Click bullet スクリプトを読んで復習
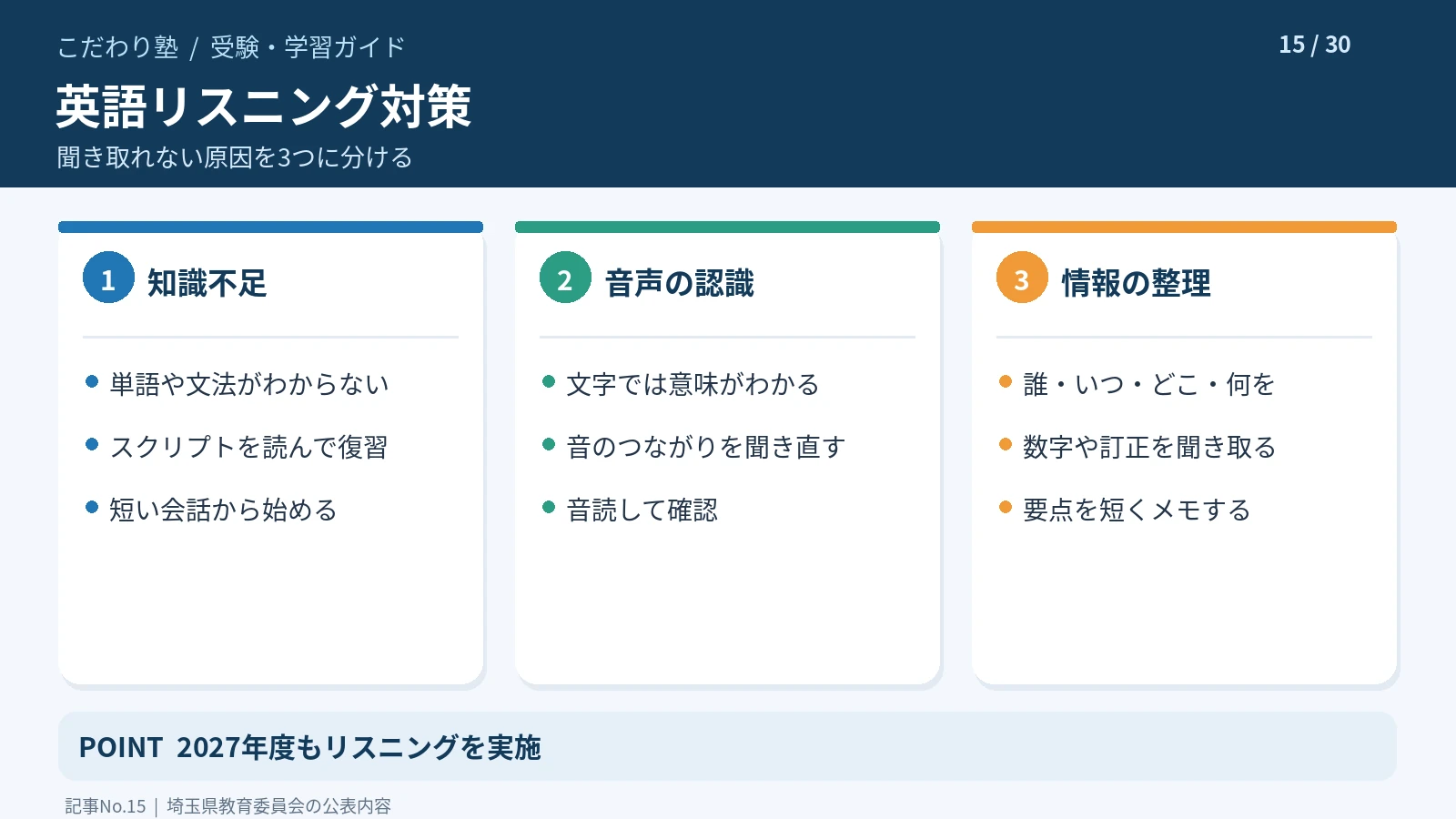 click(x=248, y=448)
